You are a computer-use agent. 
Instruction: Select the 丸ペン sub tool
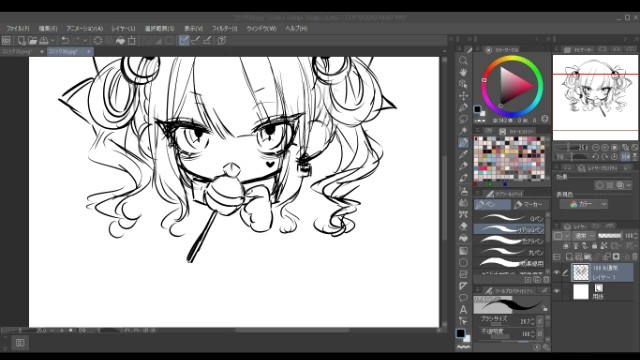click(509, 252)
